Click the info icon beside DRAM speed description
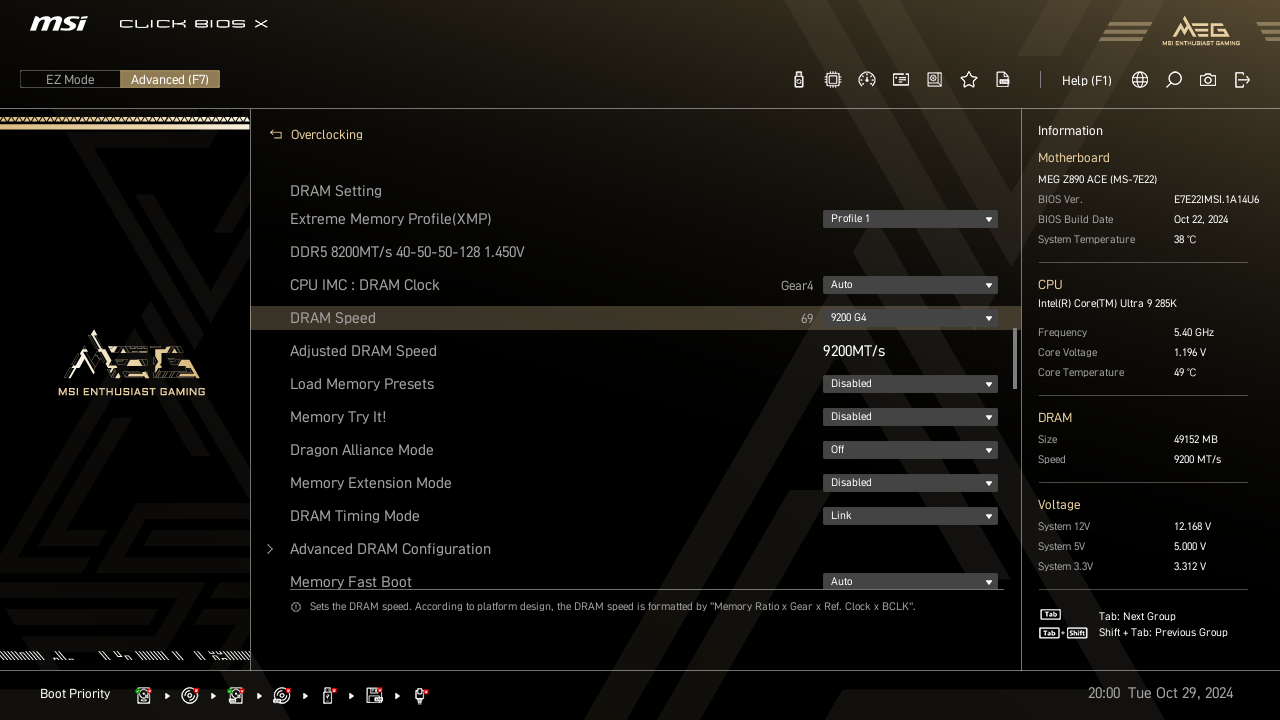 coord(296,607)
